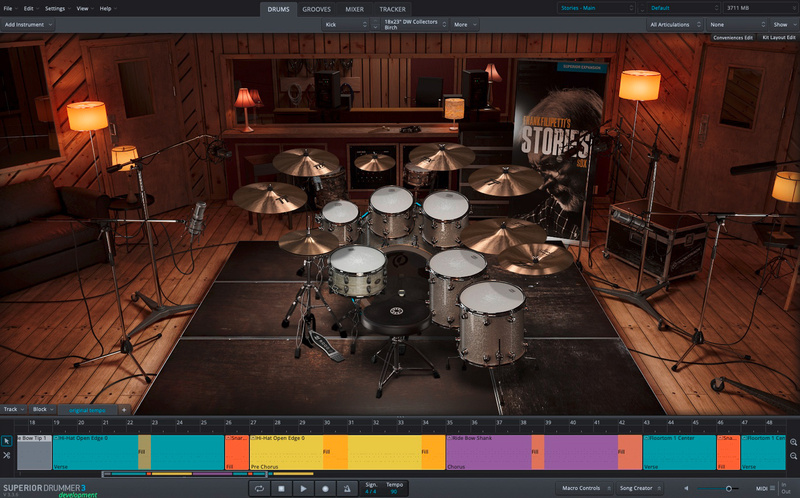800x498 pixels.
Task: Switch to the MIXER tab
Action: (x=354, y=9)
